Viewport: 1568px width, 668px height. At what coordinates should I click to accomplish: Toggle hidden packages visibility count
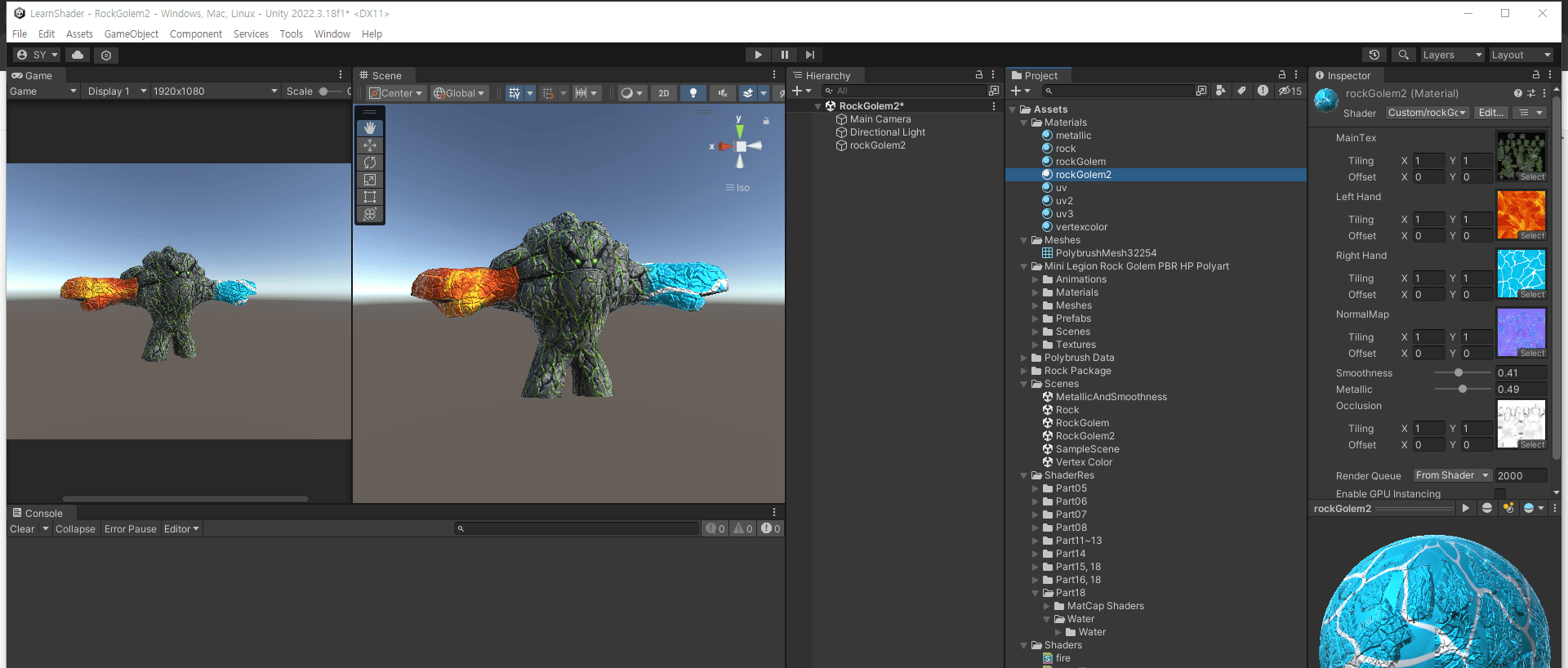[1290, 91]
